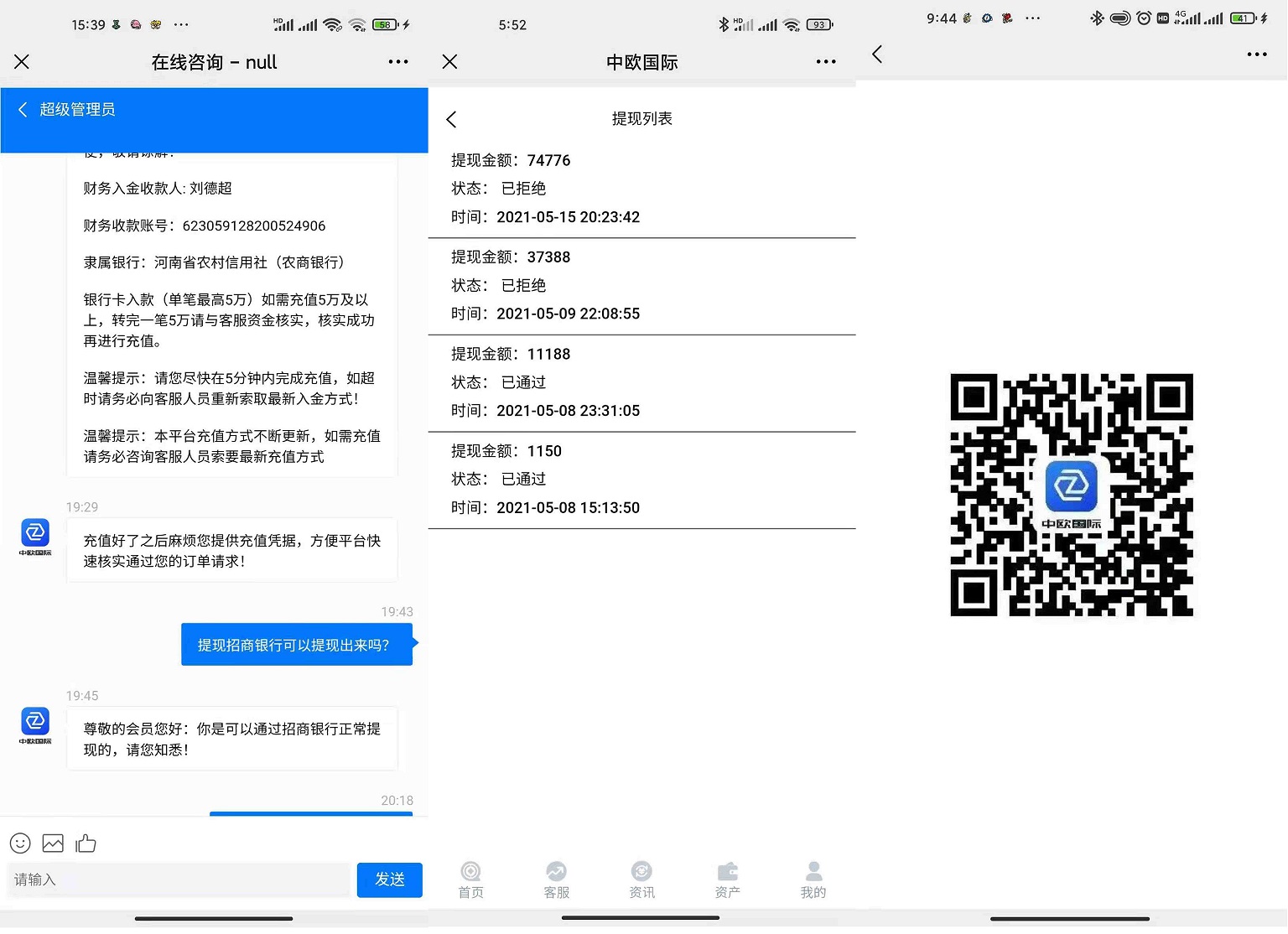Select the timestamp 2021-05-08 23:31:05

pyautogui.click(x=568, y=411)
